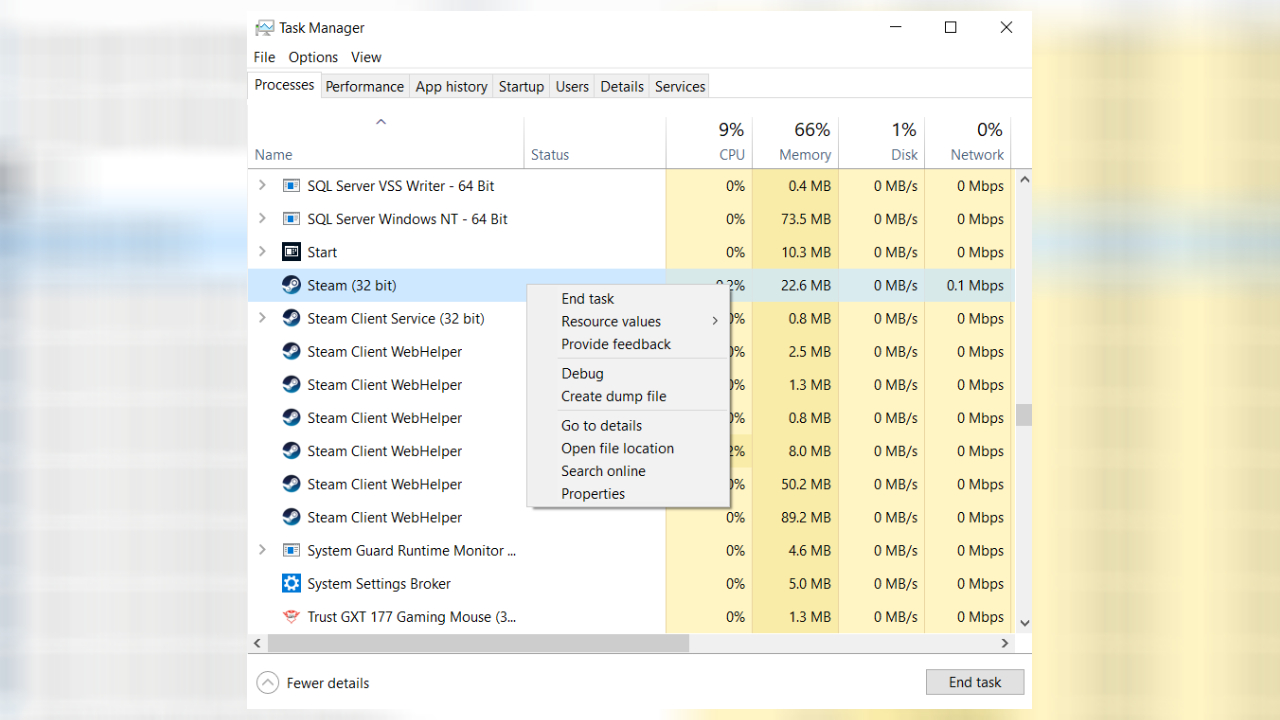Sort by CPU column header
Screen dimensions: 1280x720
coord(709,143)
